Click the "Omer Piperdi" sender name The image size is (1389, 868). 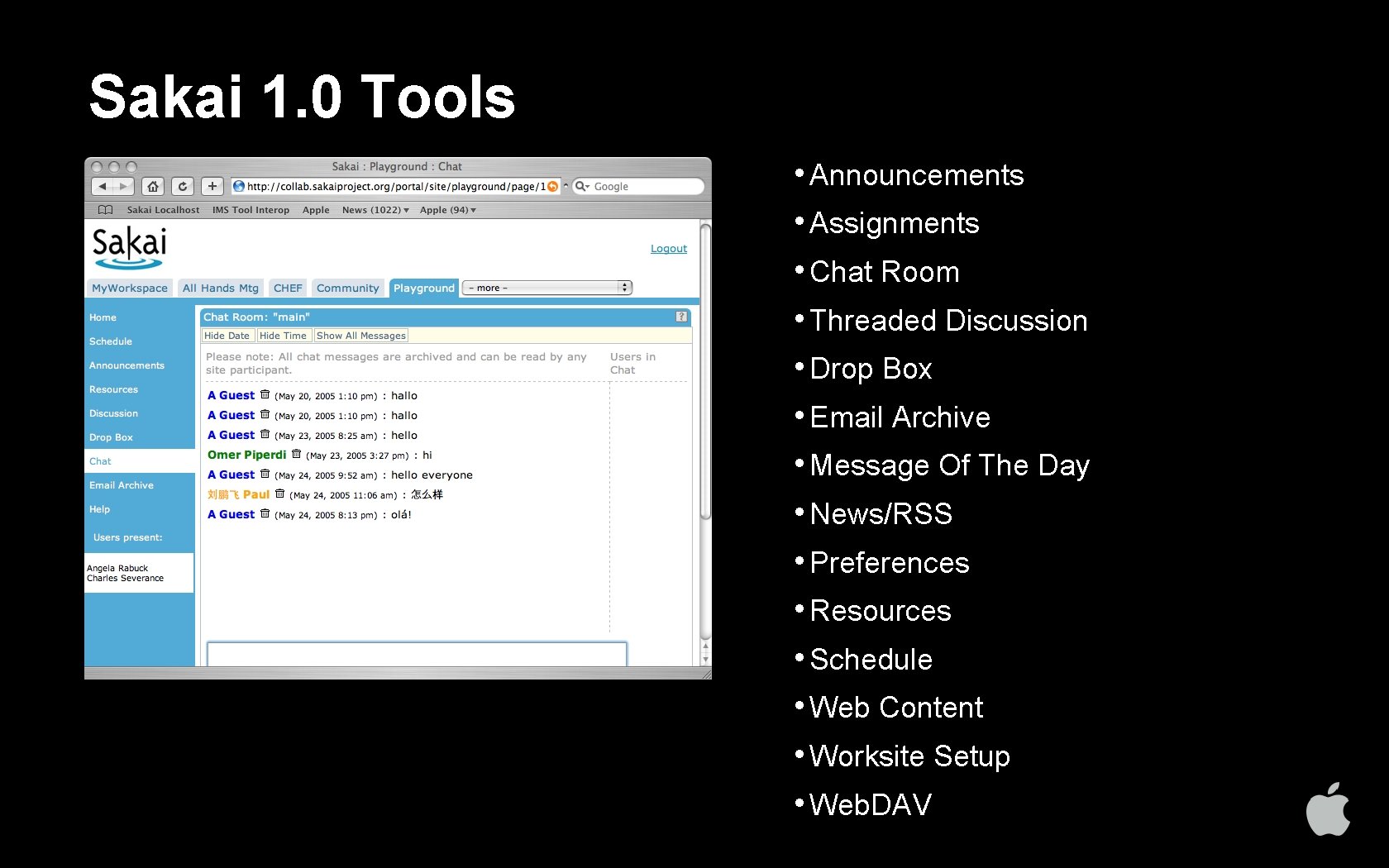point(246,455)
